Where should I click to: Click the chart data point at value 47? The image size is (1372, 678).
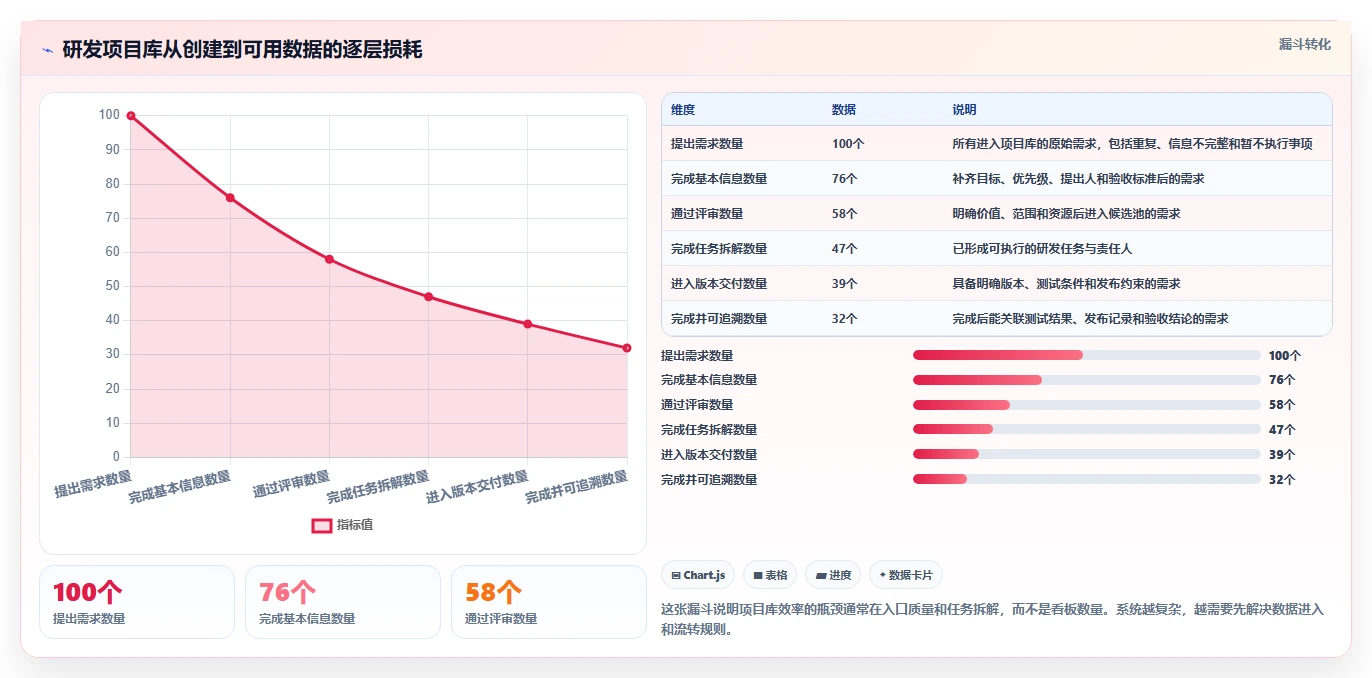tap(428, 297)
